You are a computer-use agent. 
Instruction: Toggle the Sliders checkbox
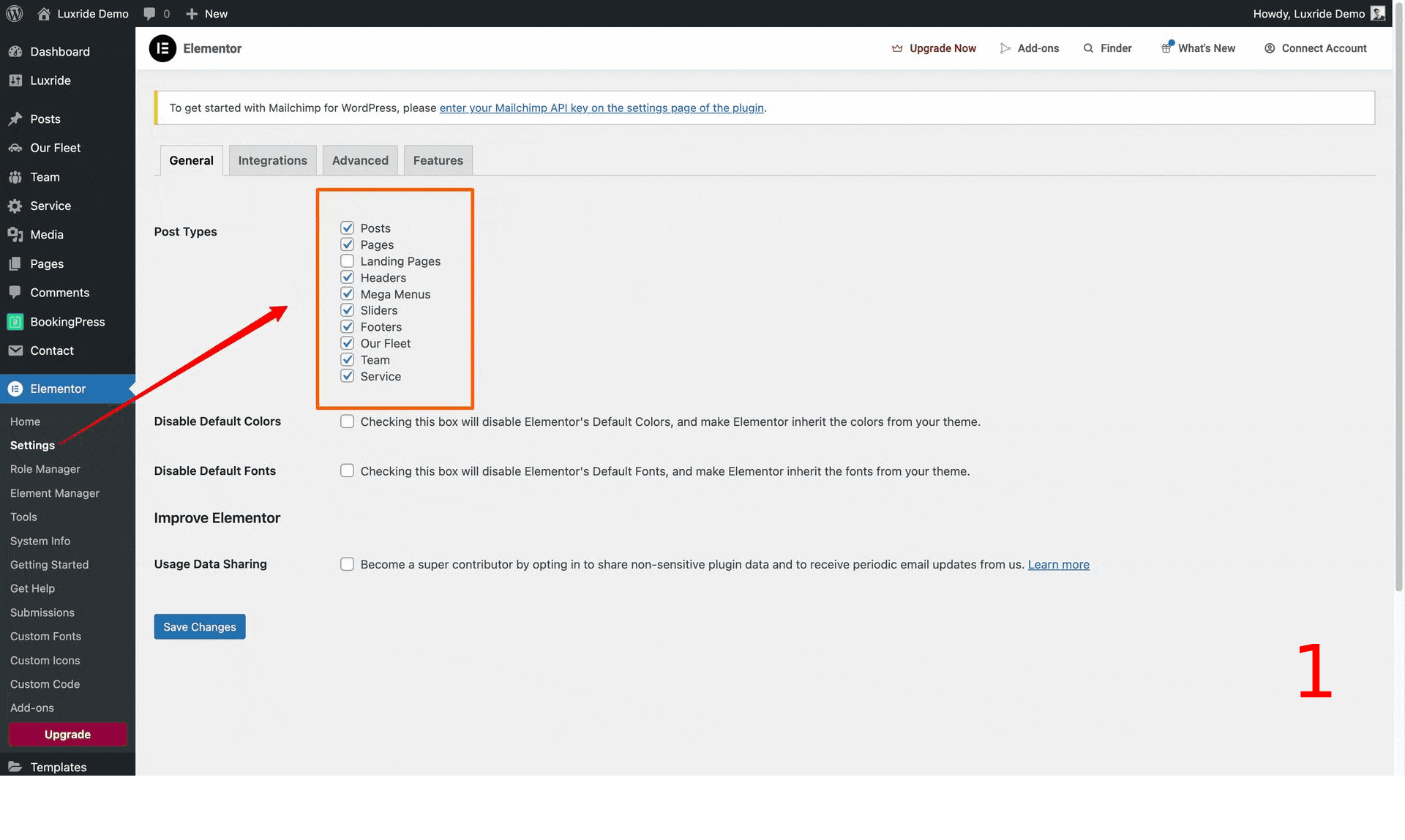(x=348, y=310)
